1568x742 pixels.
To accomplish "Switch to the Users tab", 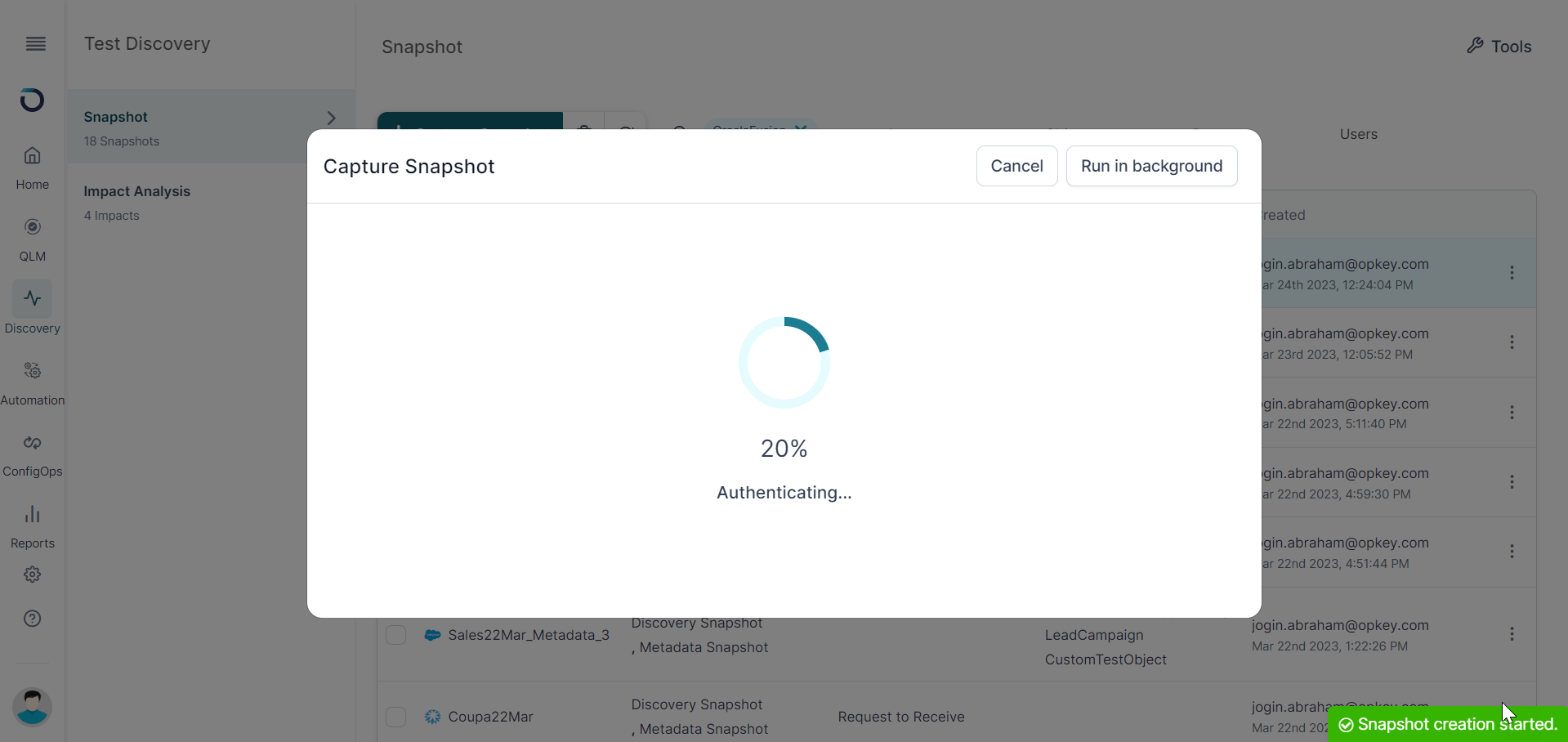I will pos(1358,134).
